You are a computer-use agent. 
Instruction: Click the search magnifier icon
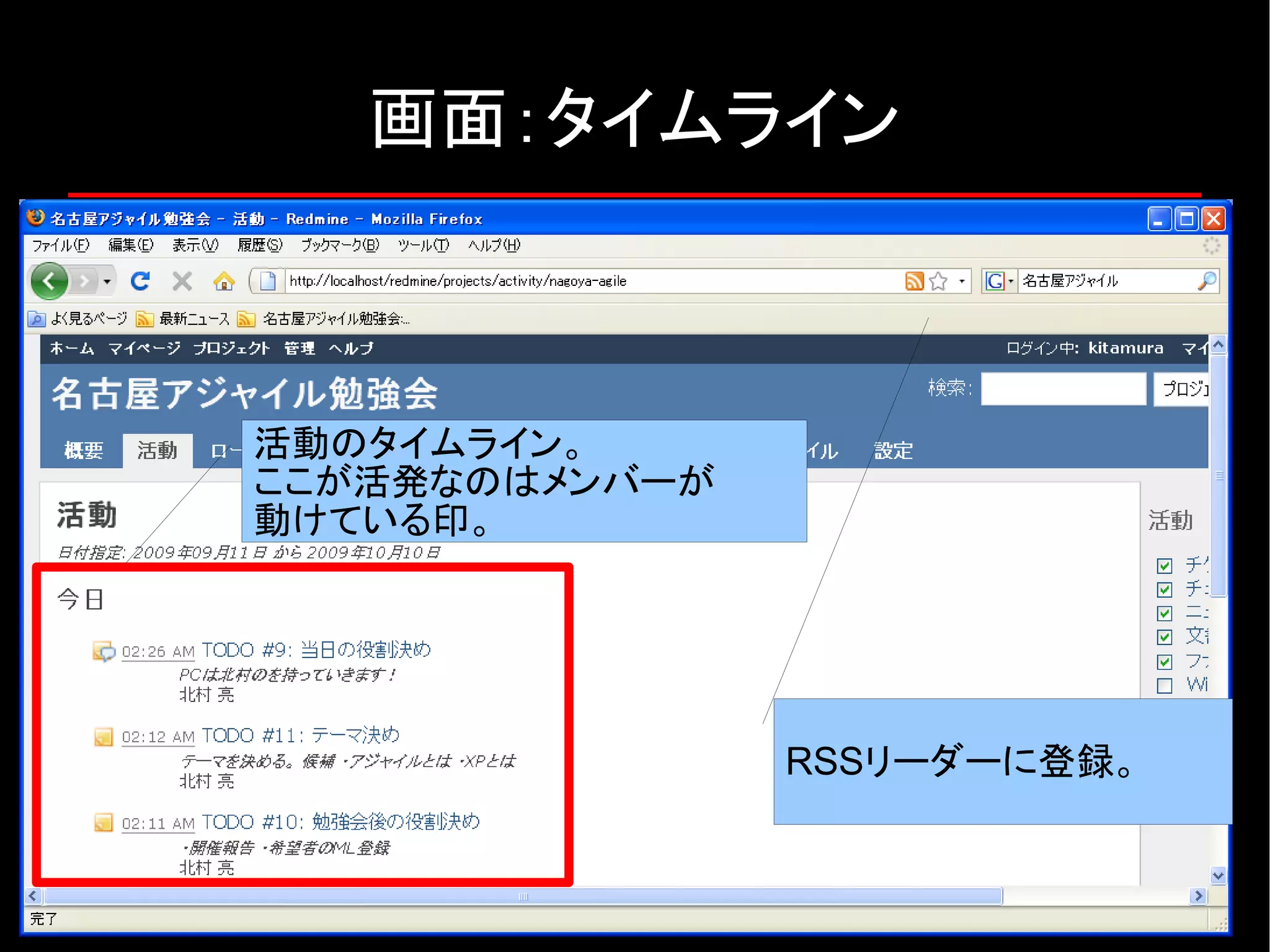click(1207, 281)
